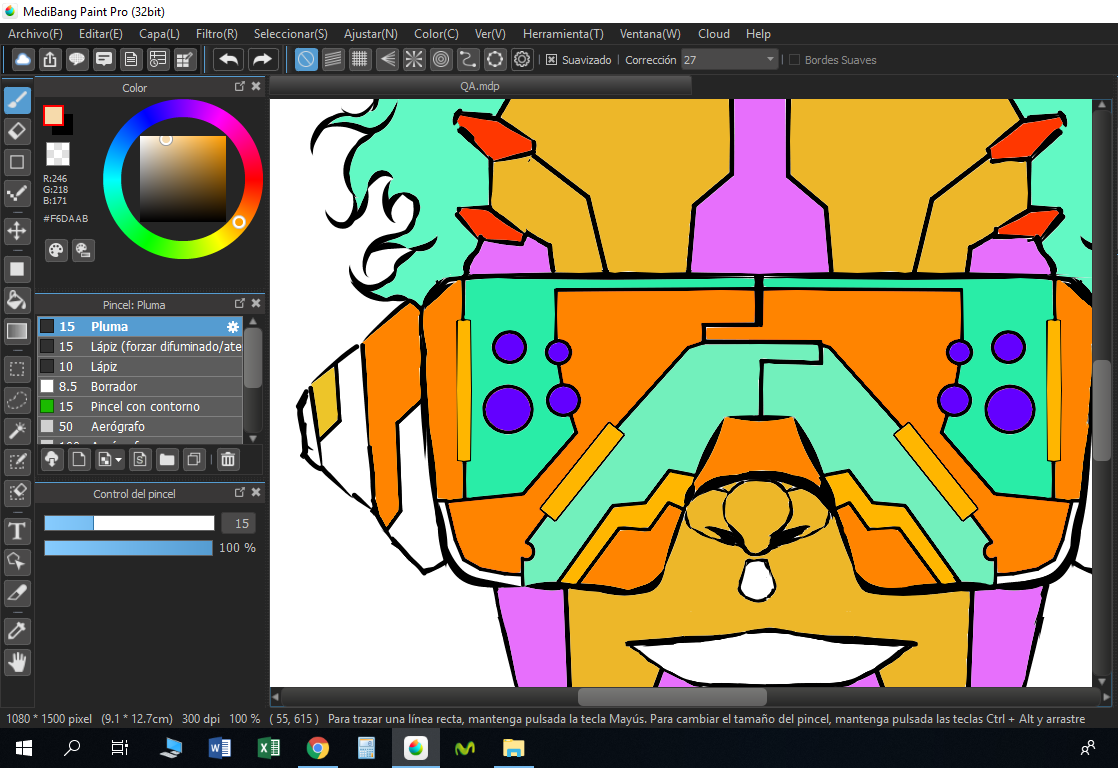This screenshot has height=768, width=1118.
Task: Click the export/share icon in toolbar
Action: tap(50, 59)
